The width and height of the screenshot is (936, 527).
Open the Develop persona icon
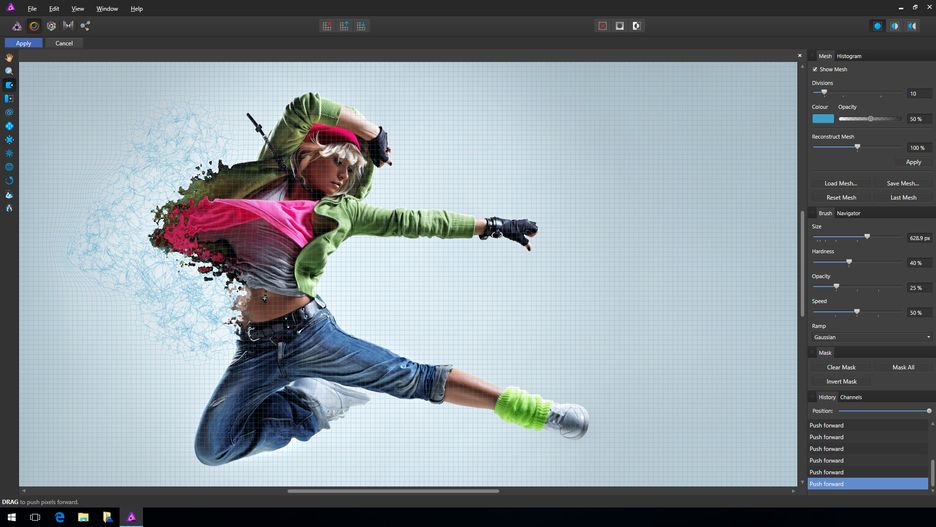[51, 26]
